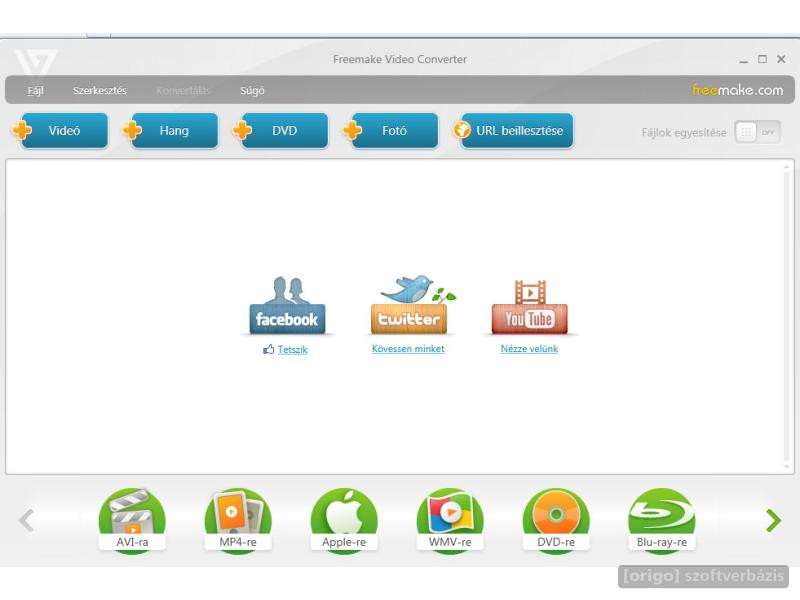800x600 pixels.
Task: Choose the Blu-ray-re output format icon
Action: 662,521
